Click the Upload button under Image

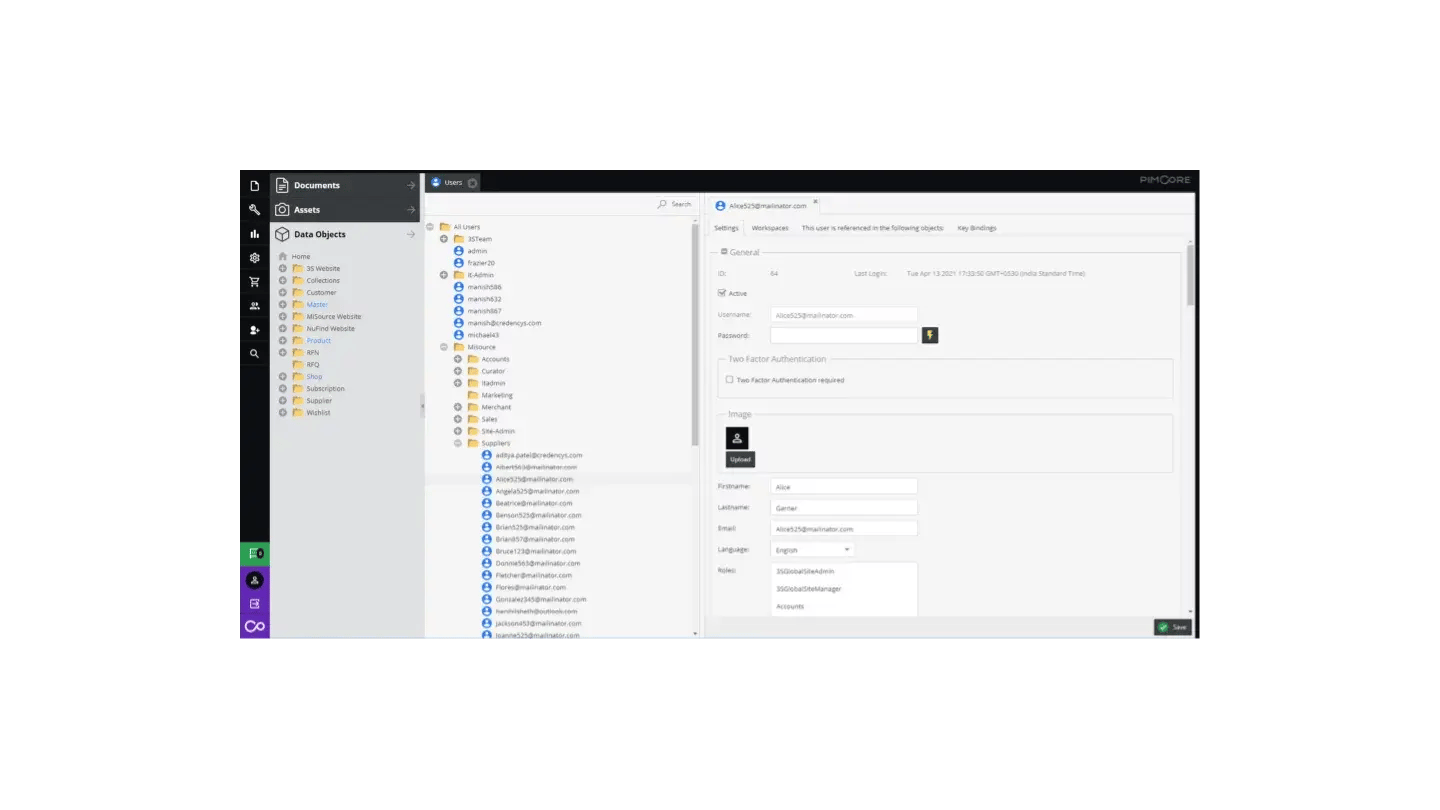click(740, 459)
